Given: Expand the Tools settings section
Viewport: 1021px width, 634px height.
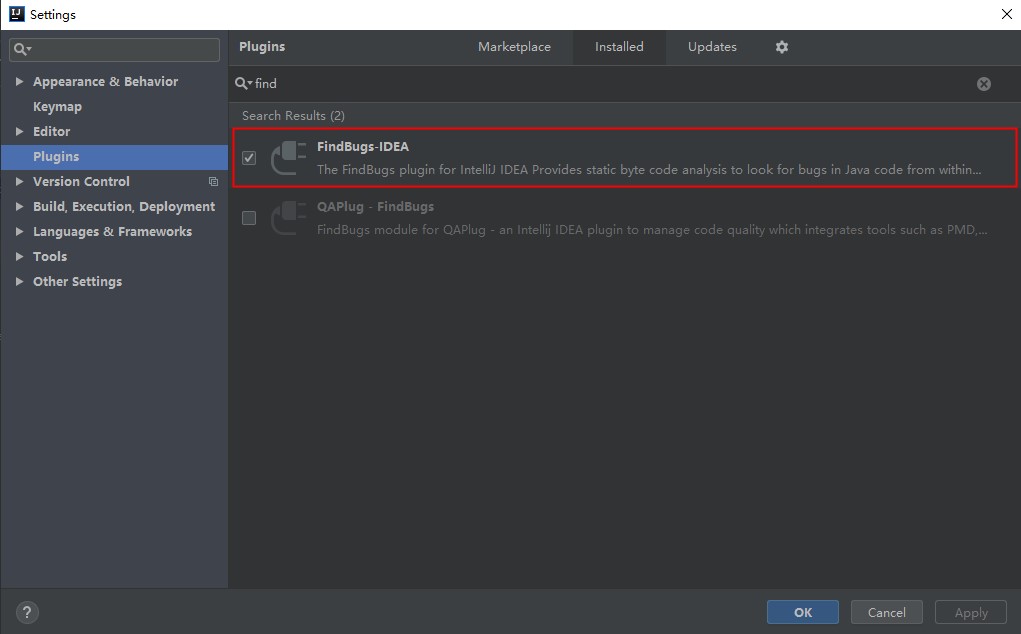Looking at the screenshot, I should pyautogui.click(x=19, y=256).
